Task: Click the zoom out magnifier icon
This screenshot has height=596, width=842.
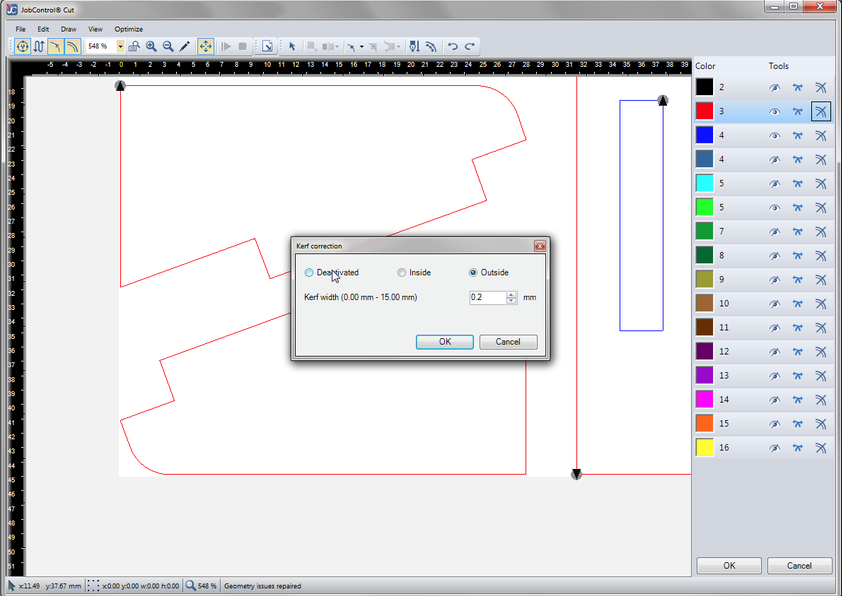Action: 168,46
